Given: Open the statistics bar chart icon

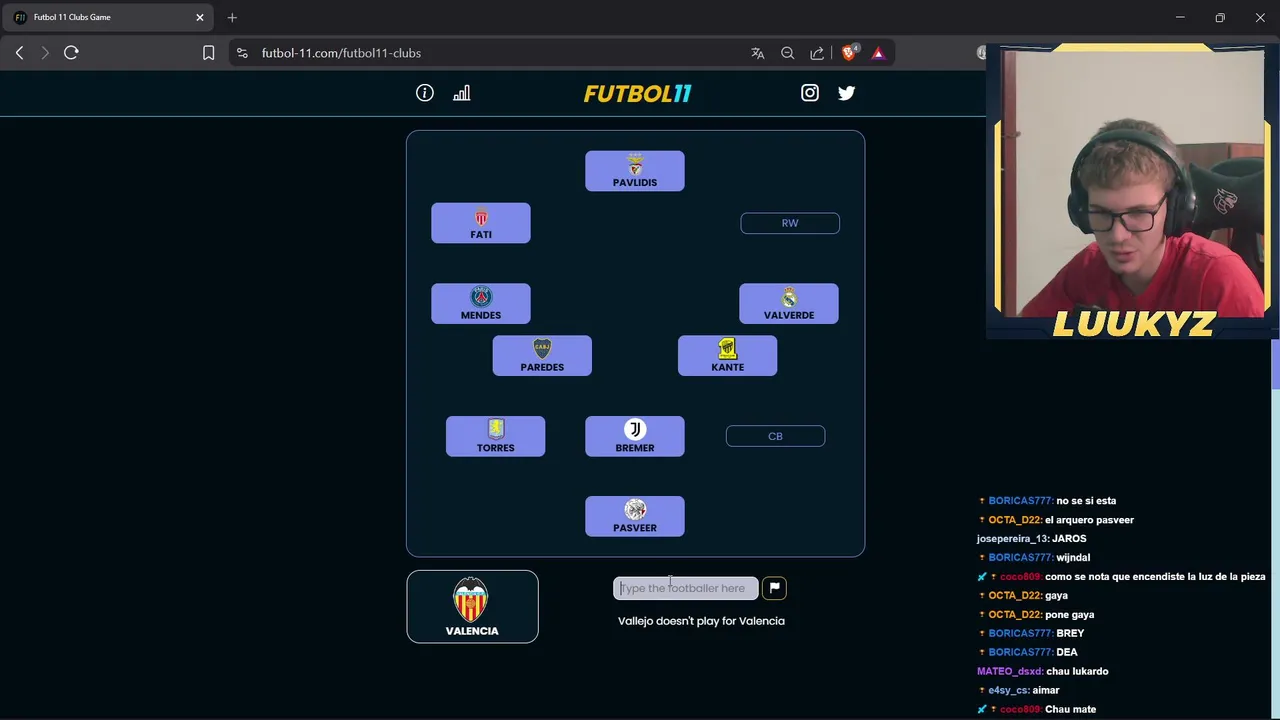Looking at the screenshot, I should (461, 93).
